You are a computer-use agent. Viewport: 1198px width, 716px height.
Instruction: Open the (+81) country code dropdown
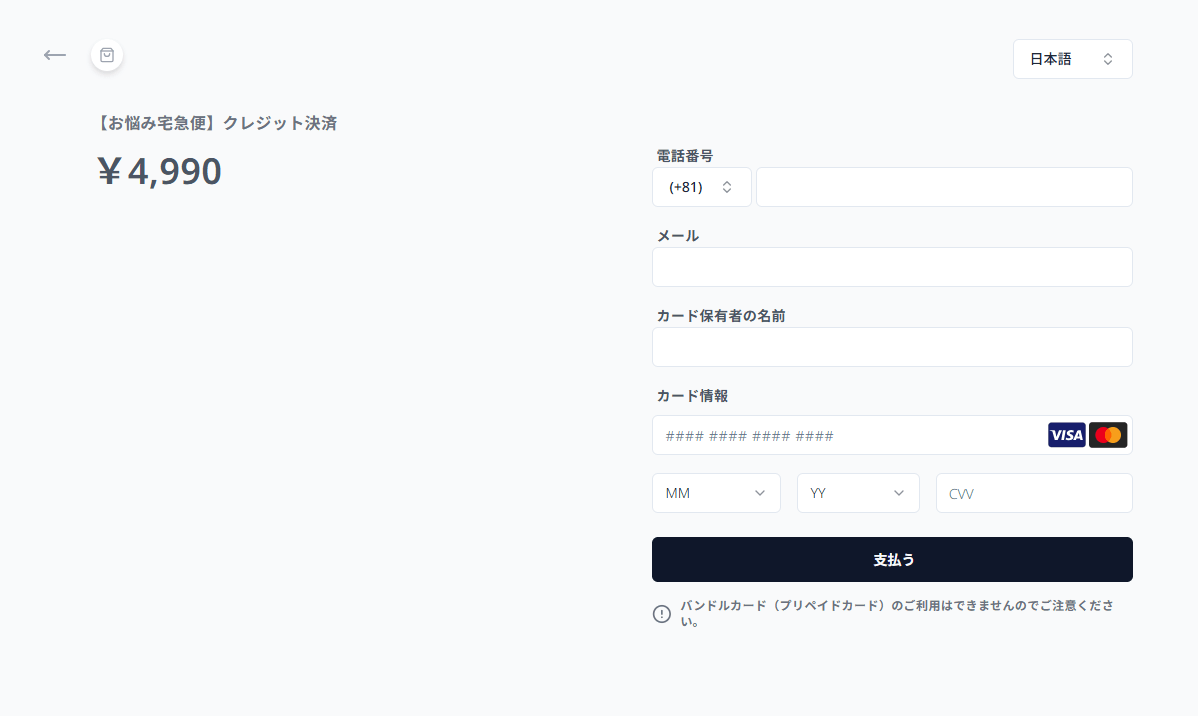click(x=701, y=187)
